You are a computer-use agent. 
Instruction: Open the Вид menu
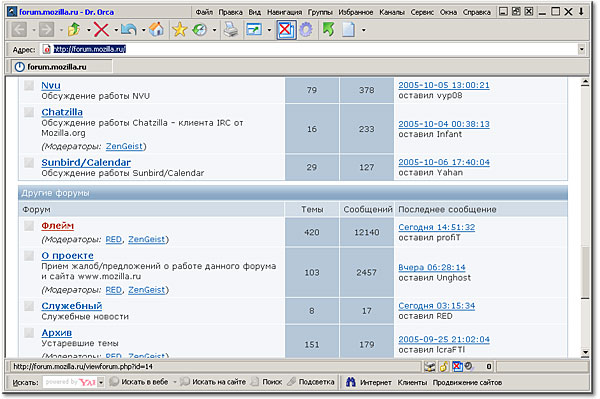tap(254, 12)
